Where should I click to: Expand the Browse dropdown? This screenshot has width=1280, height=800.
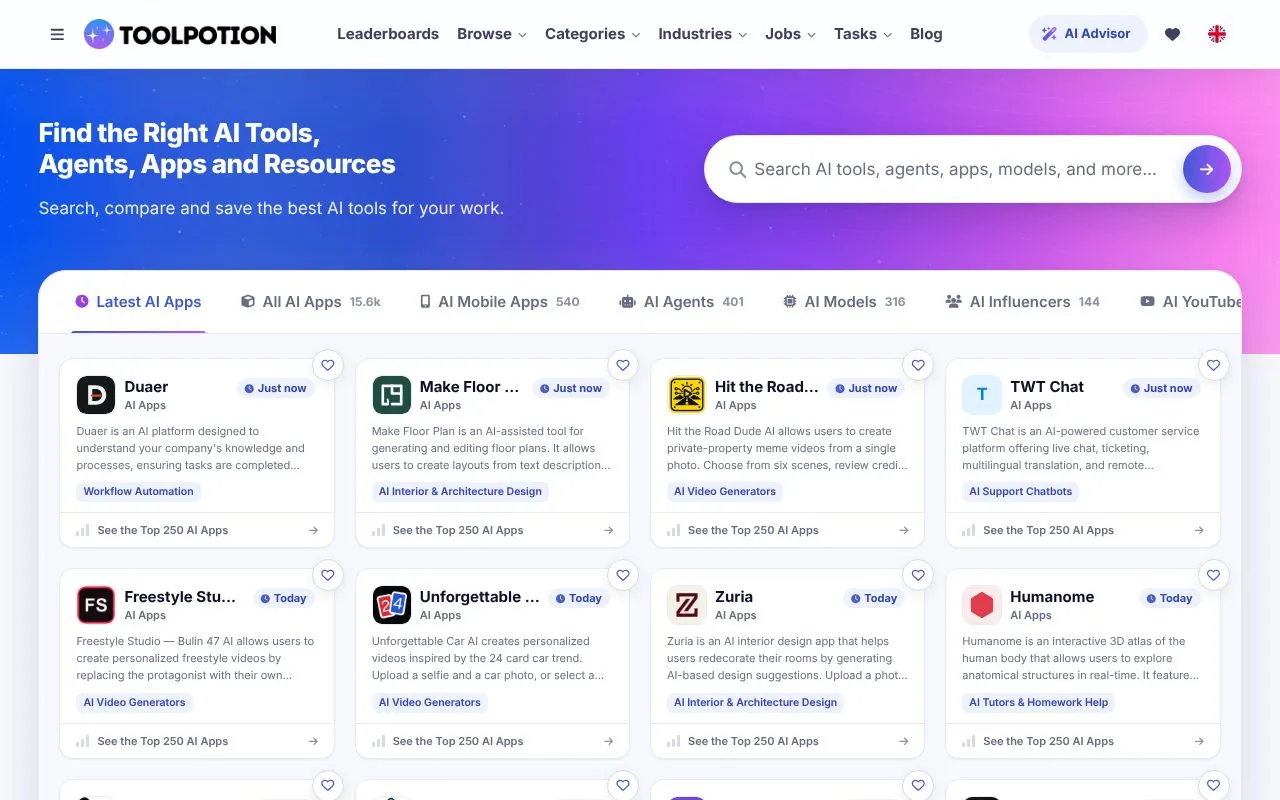[492, 34]
